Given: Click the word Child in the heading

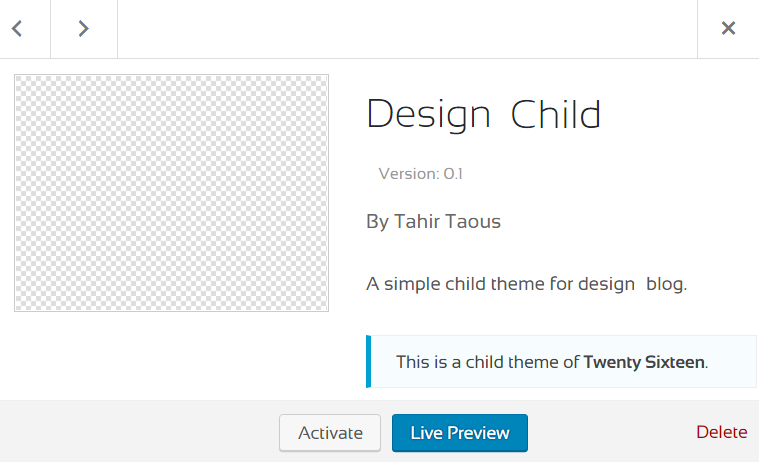Looking at the screenshot, I should pyautogui.click(x=556, y=114).
